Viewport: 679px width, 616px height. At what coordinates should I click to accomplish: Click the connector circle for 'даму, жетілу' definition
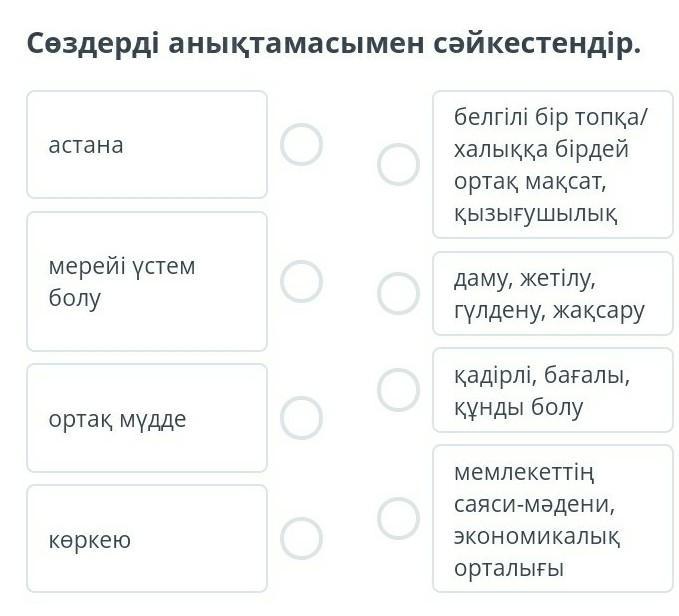coord(398,294)
